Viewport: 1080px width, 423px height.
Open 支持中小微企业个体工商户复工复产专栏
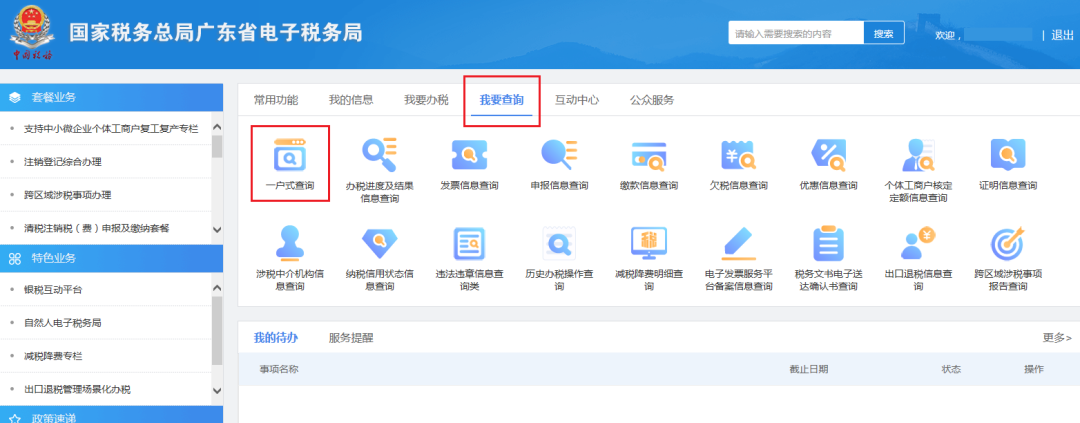click(x=111, y=129)
